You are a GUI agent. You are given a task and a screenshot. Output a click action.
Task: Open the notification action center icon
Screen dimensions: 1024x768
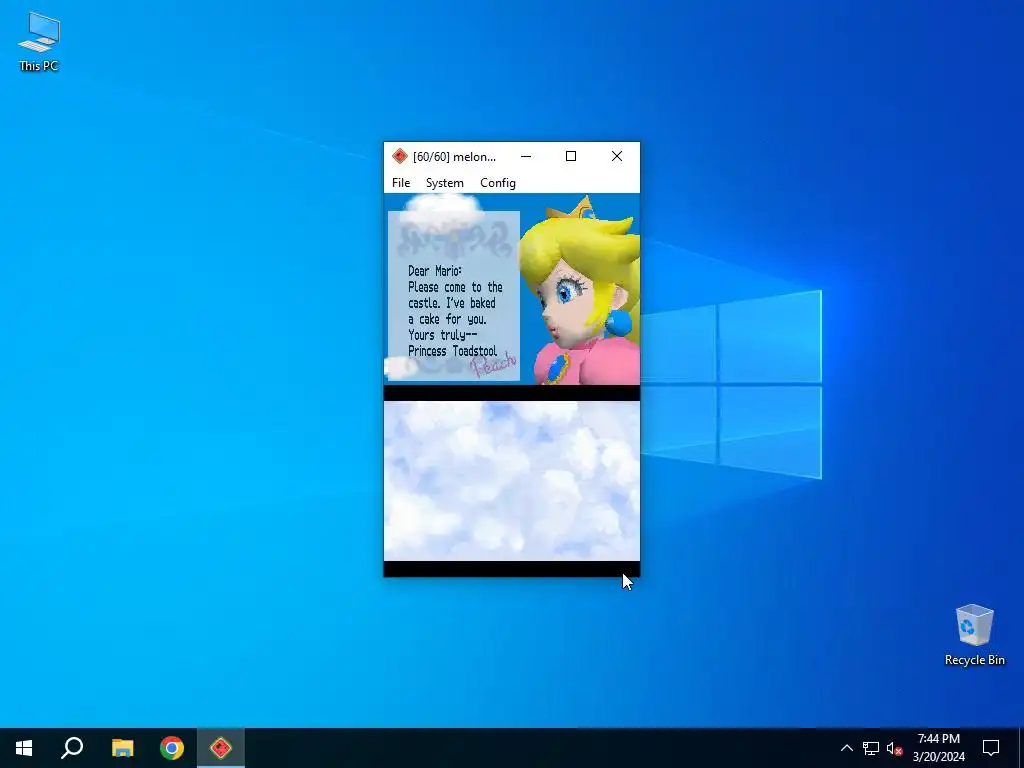click(x=991, y=748)
